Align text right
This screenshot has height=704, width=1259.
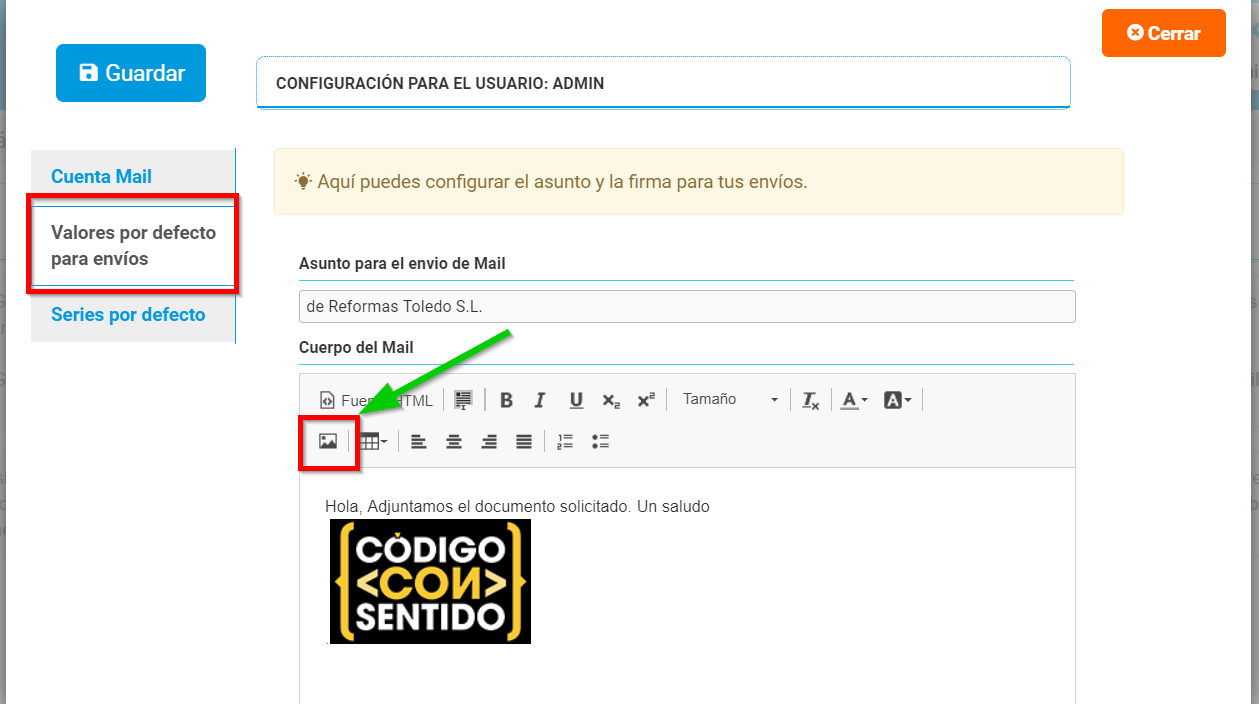(489, 441)
